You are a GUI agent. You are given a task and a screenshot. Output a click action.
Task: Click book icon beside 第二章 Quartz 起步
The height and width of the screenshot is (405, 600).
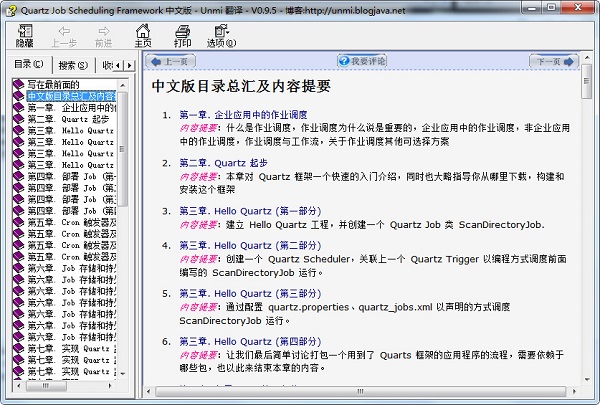point(18,119)
